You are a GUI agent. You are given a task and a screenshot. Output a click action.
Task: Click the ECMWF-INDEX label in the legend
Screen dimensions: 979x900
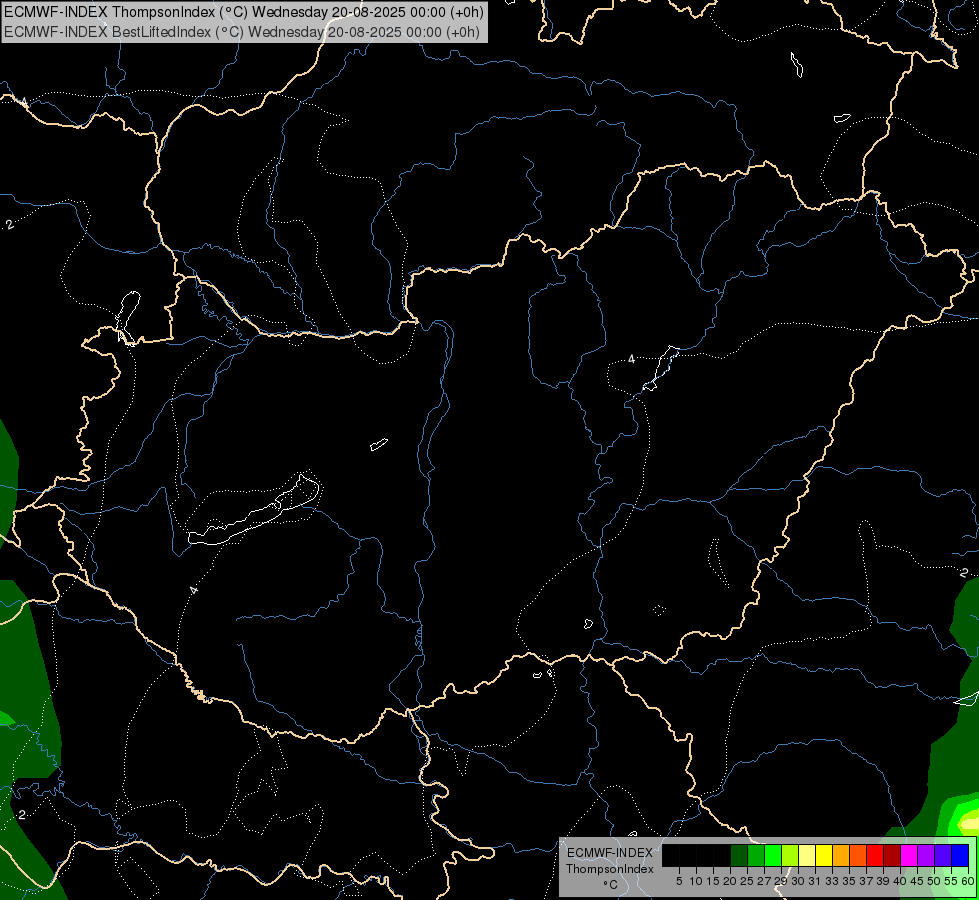coord(609,853)
